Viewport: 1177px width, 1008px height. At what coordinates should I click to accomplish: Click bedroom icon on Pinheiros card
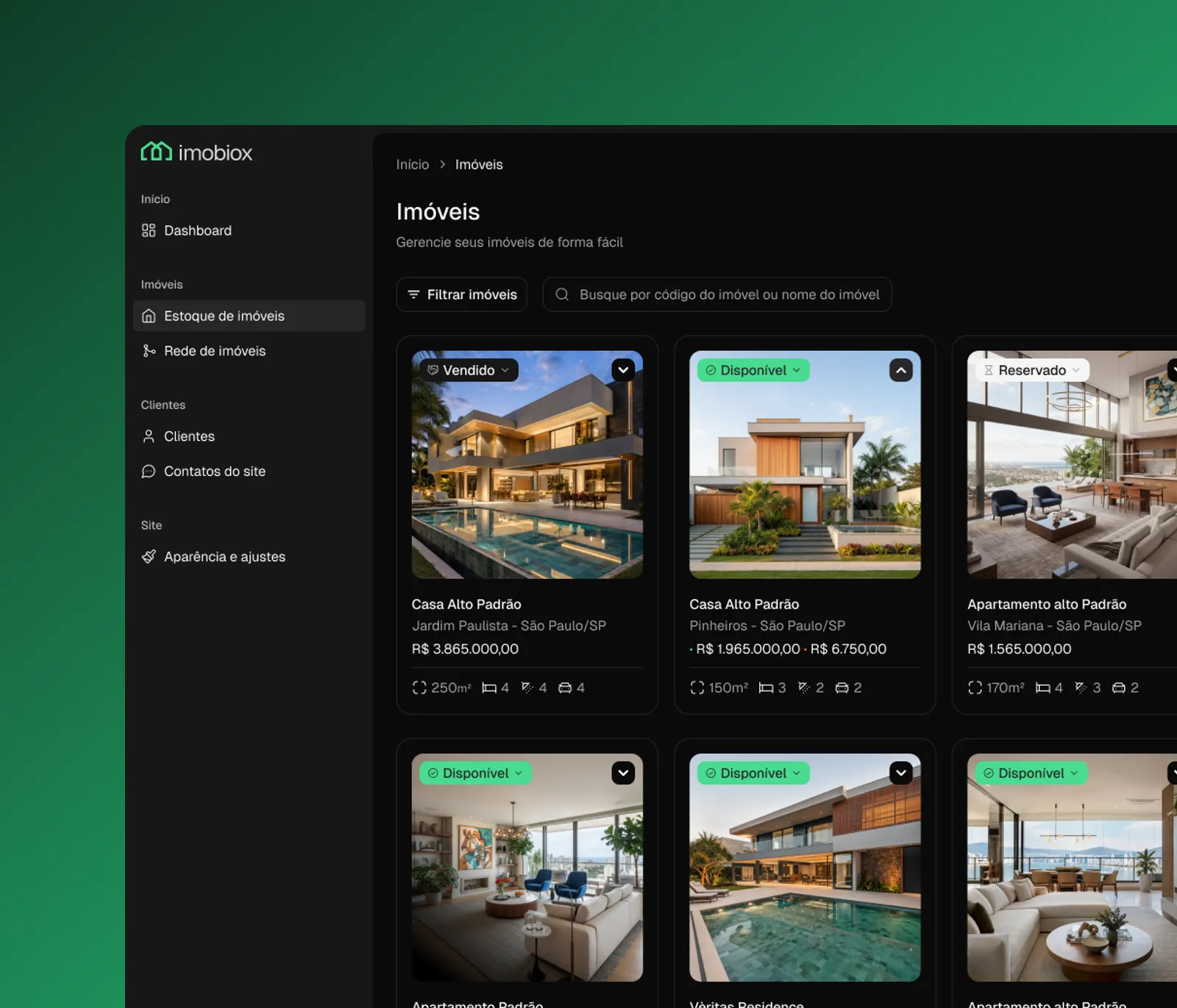click(x=767, y=688)
